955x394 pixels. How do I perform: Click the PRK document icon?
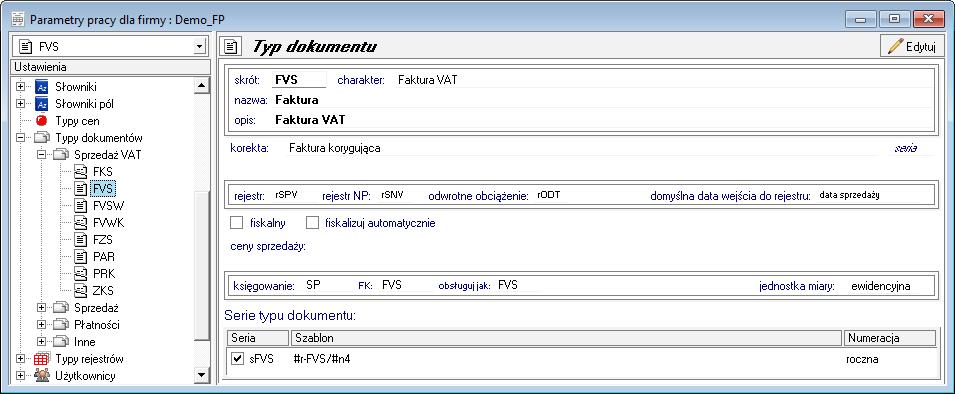(x=81, y=274)
